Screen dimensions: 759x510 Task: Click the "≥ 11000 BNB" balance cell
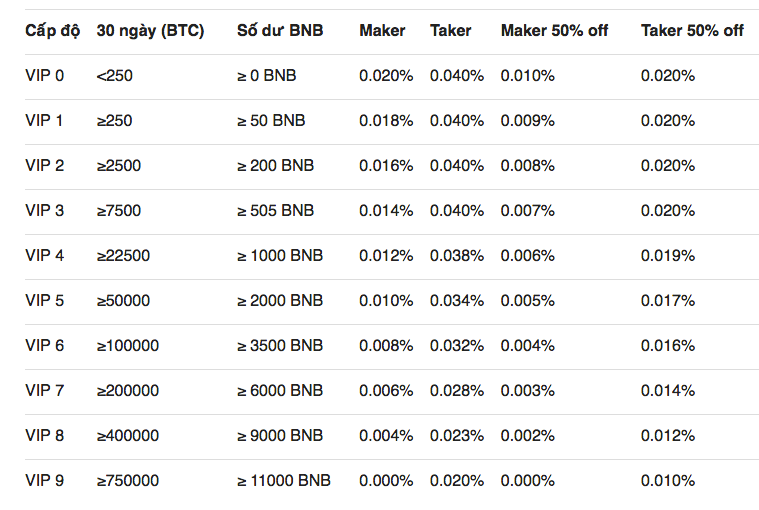point(284,481)
